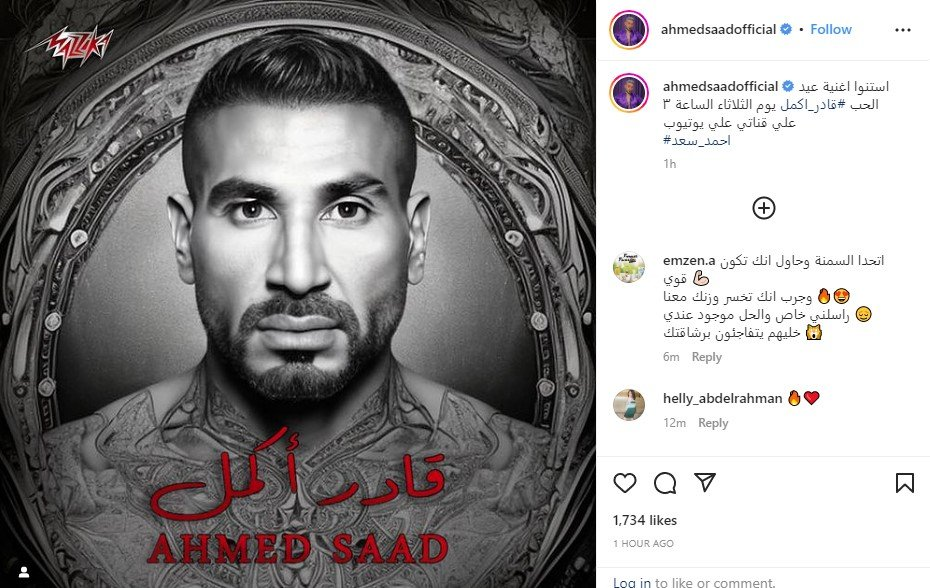Open helly_abdelrahman profile avatar
Image resolution: width=930 pixels, height=588 pixels.
coord(629,405)
